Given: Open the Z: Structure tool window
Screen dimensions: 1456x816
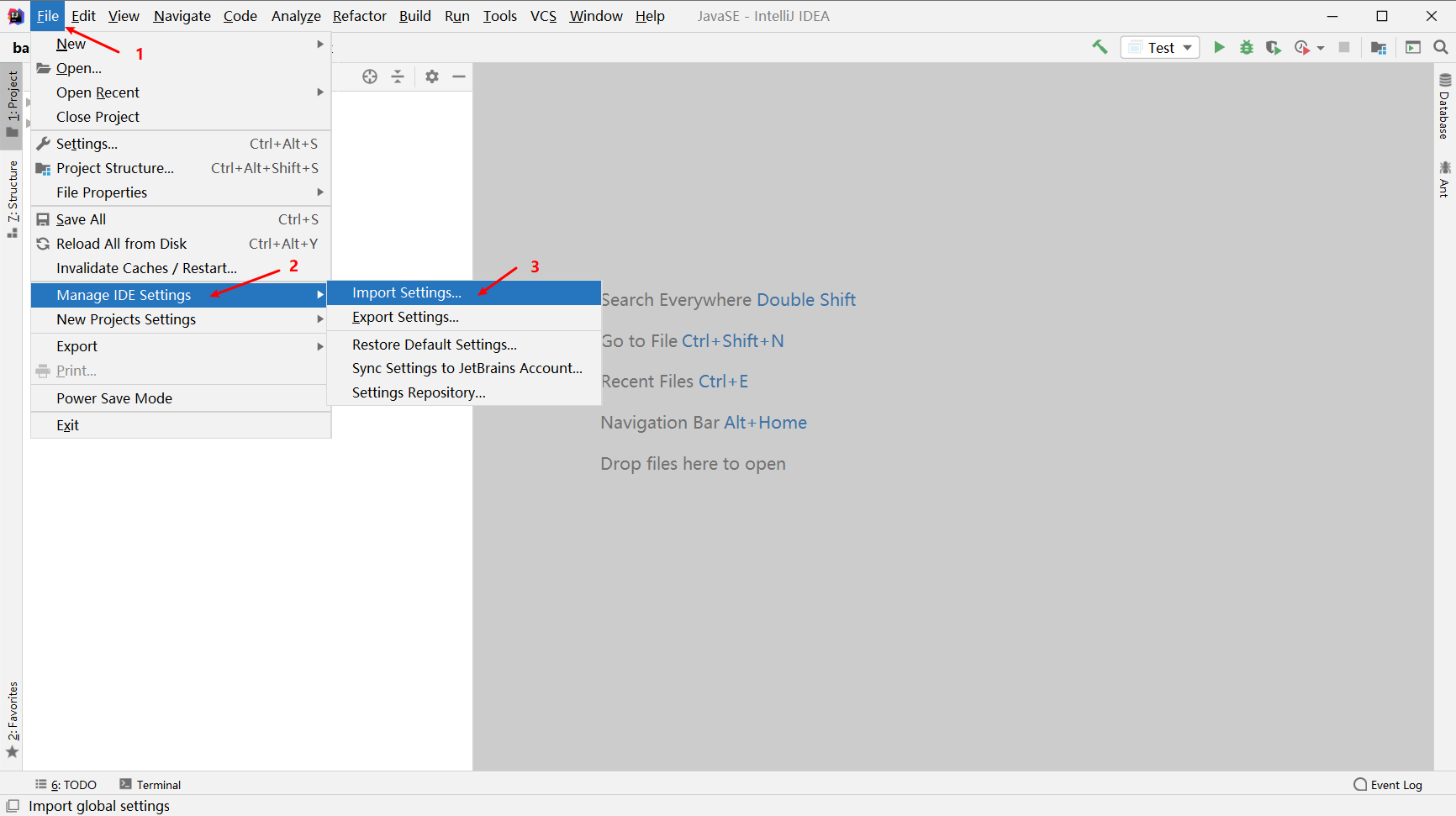Looking at the screenshot, I should (x=12, y=200).
